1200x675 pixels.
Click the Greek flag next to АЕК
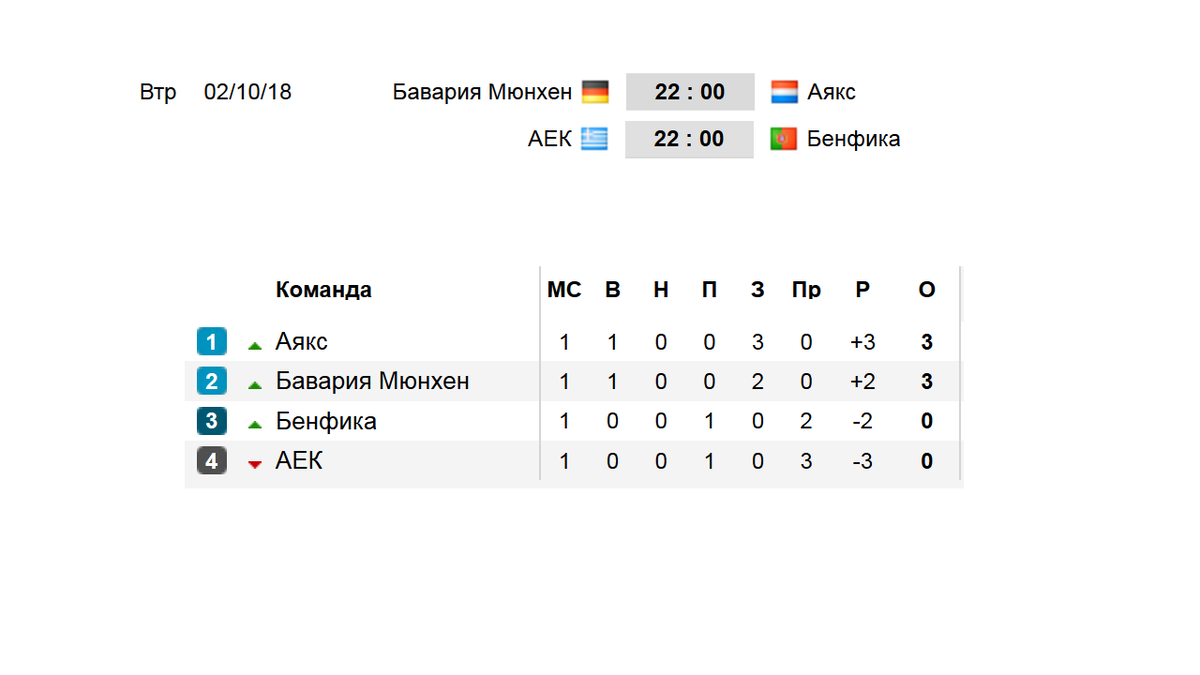coord(595,139)
